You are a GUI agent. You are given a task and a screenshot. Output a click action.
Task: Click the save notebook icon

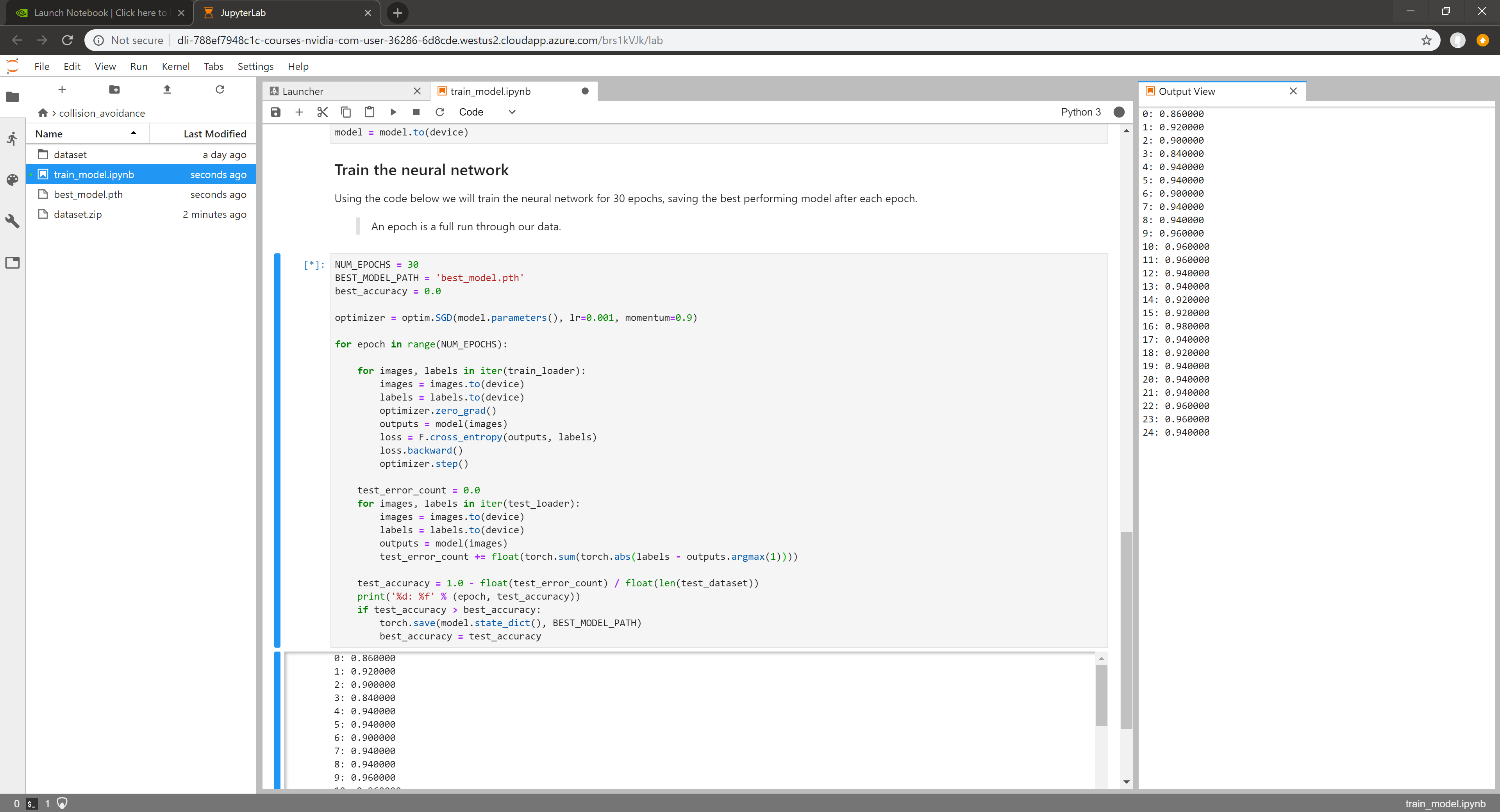[x=275, y=112]
